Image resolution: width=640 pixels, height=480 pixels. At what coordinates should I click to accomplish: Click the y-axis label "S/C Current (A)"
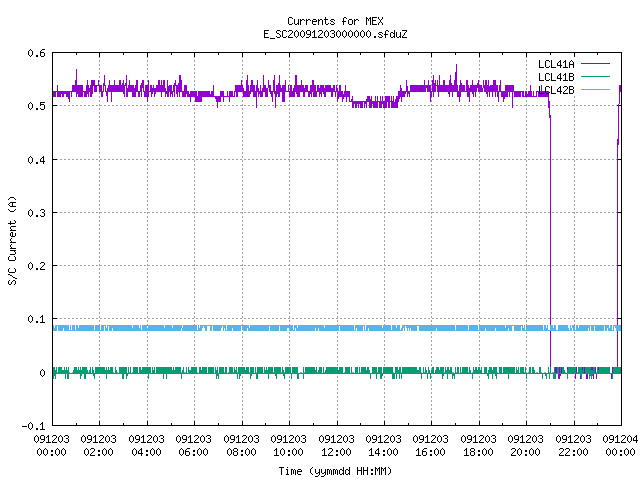click(x=13, y=241)
